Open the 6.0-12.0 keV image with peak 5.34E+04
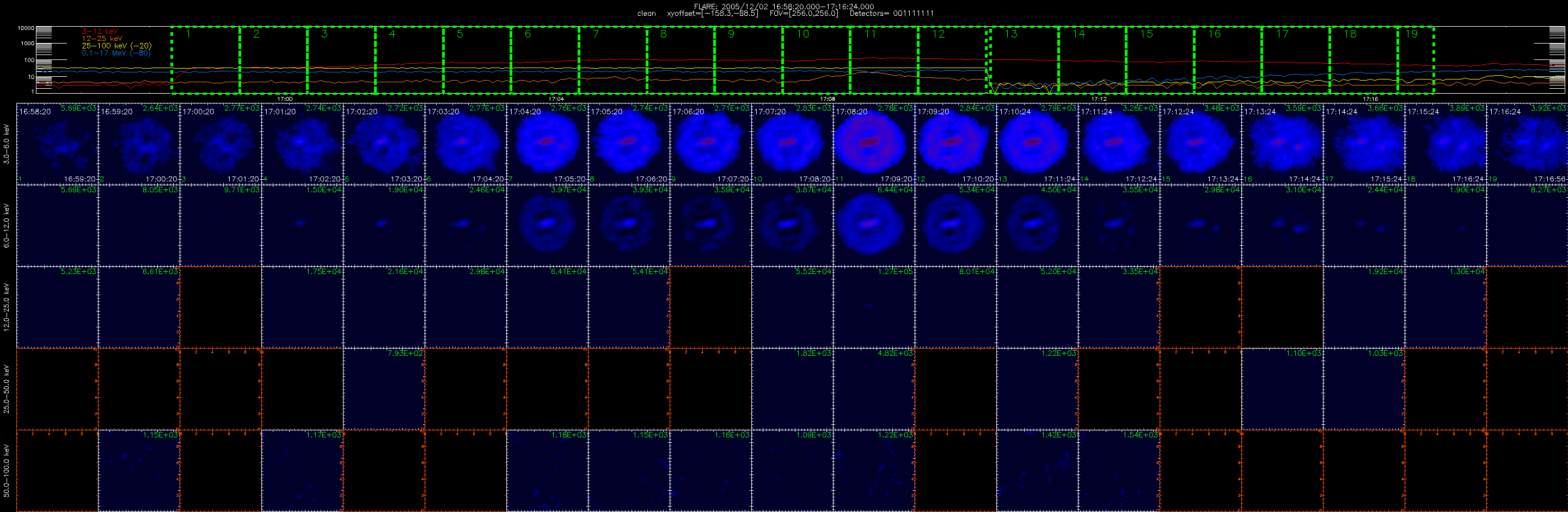1568x512 pixels. coord(955,225)
